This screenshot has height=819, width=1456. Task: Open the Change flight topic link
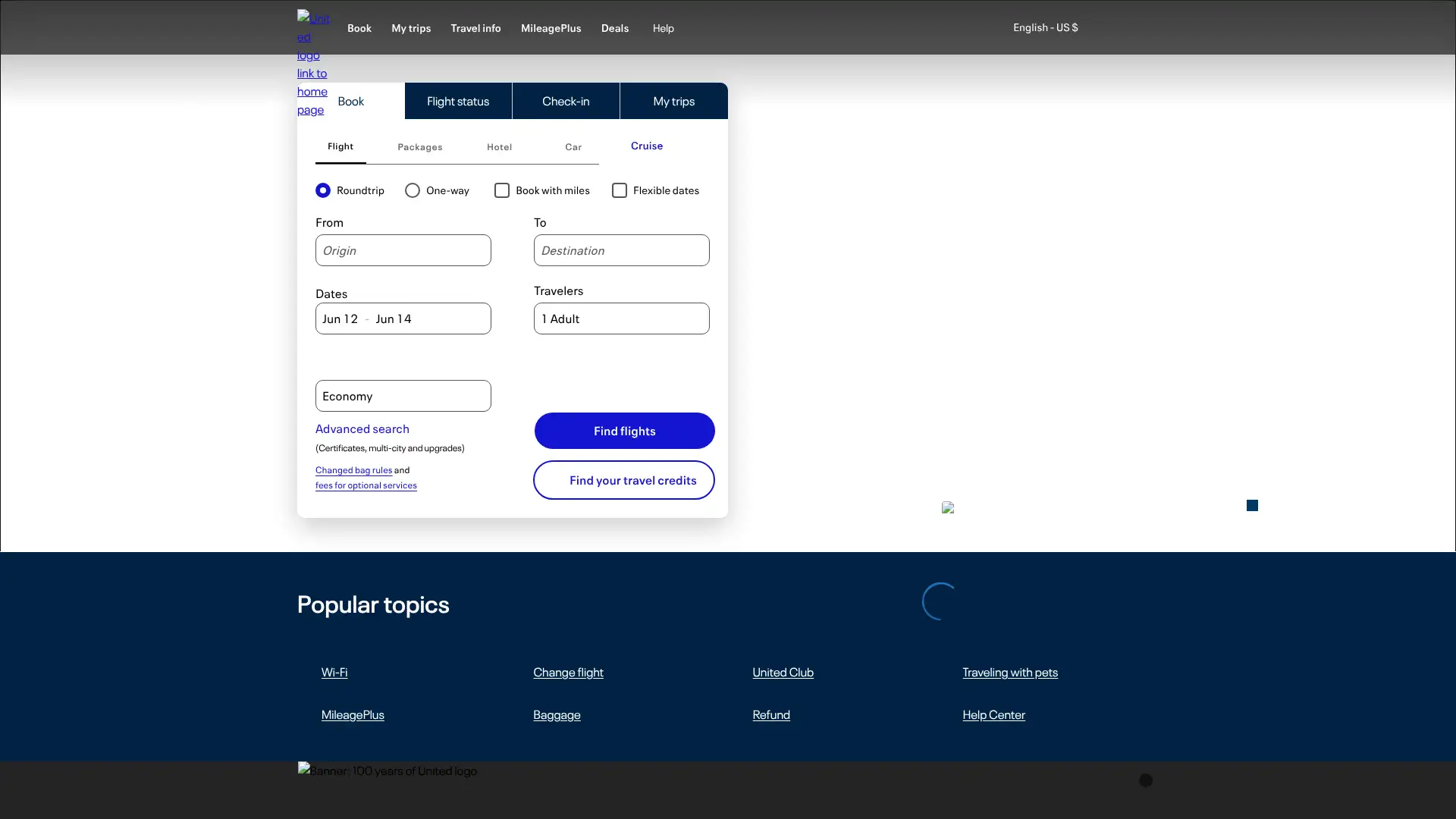coord(568,672)
